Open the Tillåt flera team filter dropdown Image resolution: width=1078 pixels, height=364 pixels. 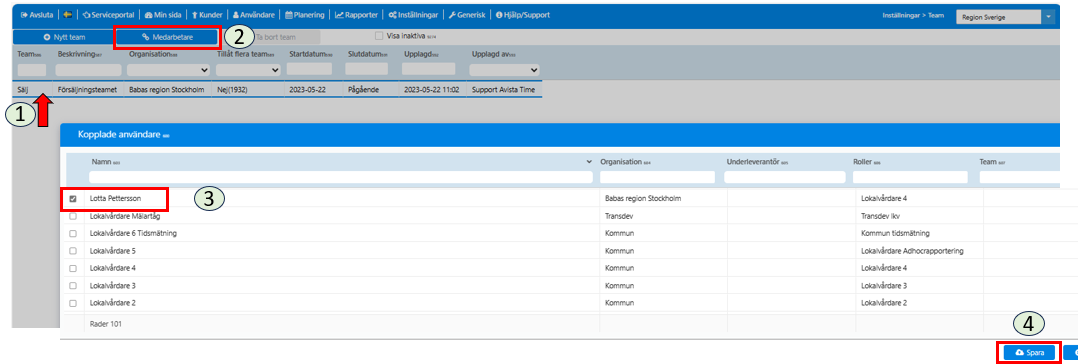coord(248,69)
